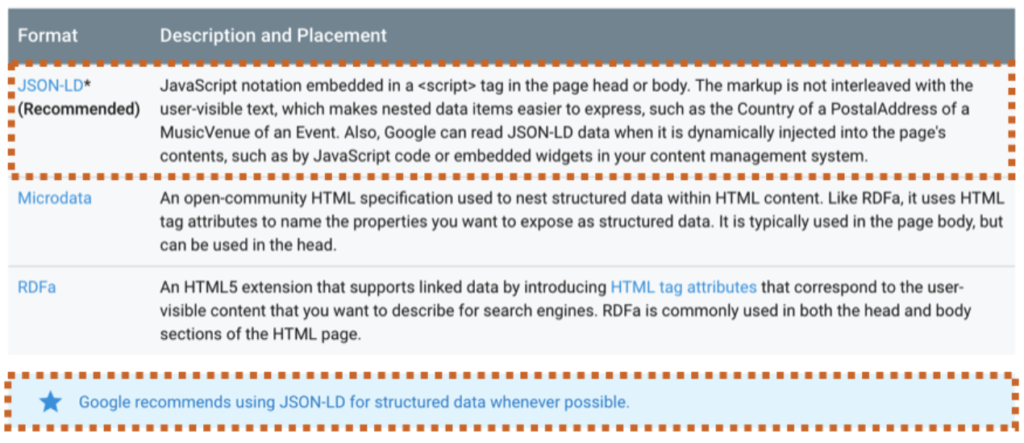Click the (Recommended) label under JSON-LD

click(x=78, y=110)
